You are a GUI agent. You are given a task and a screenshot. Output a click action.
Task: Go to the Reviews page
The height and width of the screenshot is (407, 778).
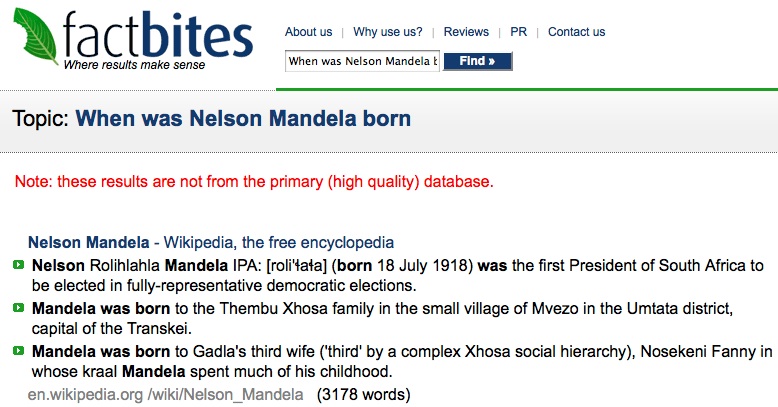coord(466,32)
